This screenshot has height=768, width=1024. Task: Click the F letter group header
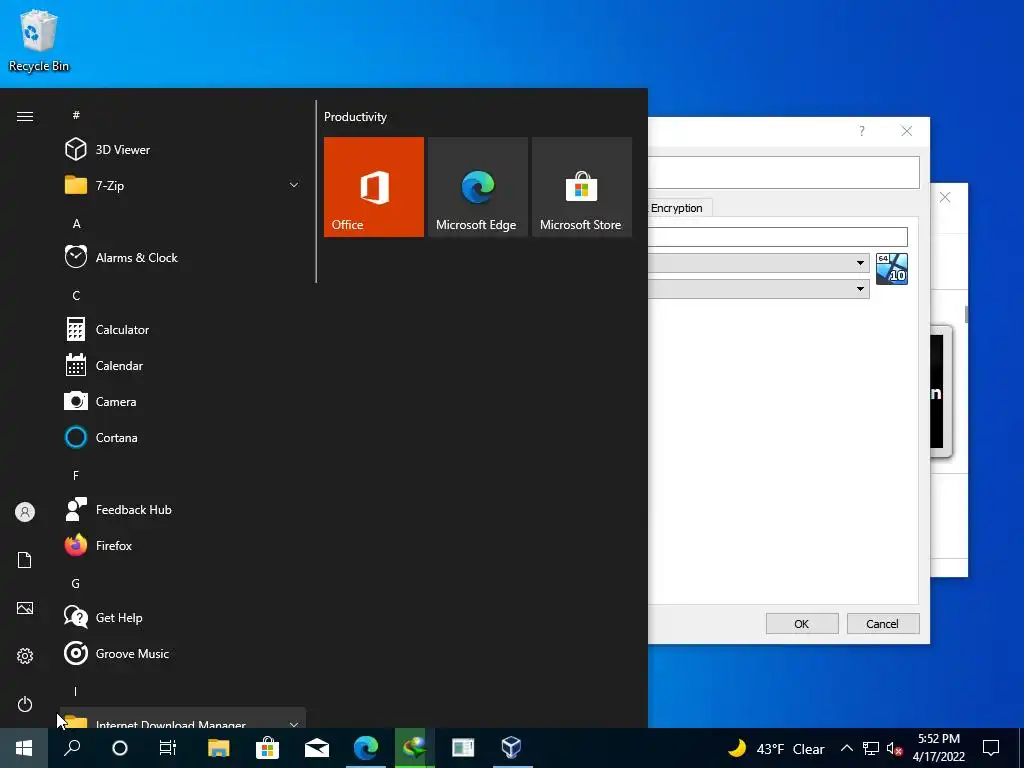[x=76, y=475]
